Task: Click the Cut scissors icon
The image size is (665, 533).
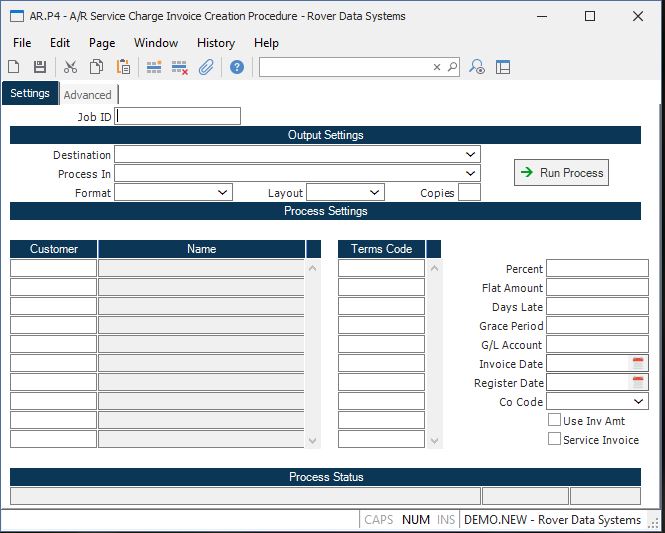Action: (x=70, y=67)
